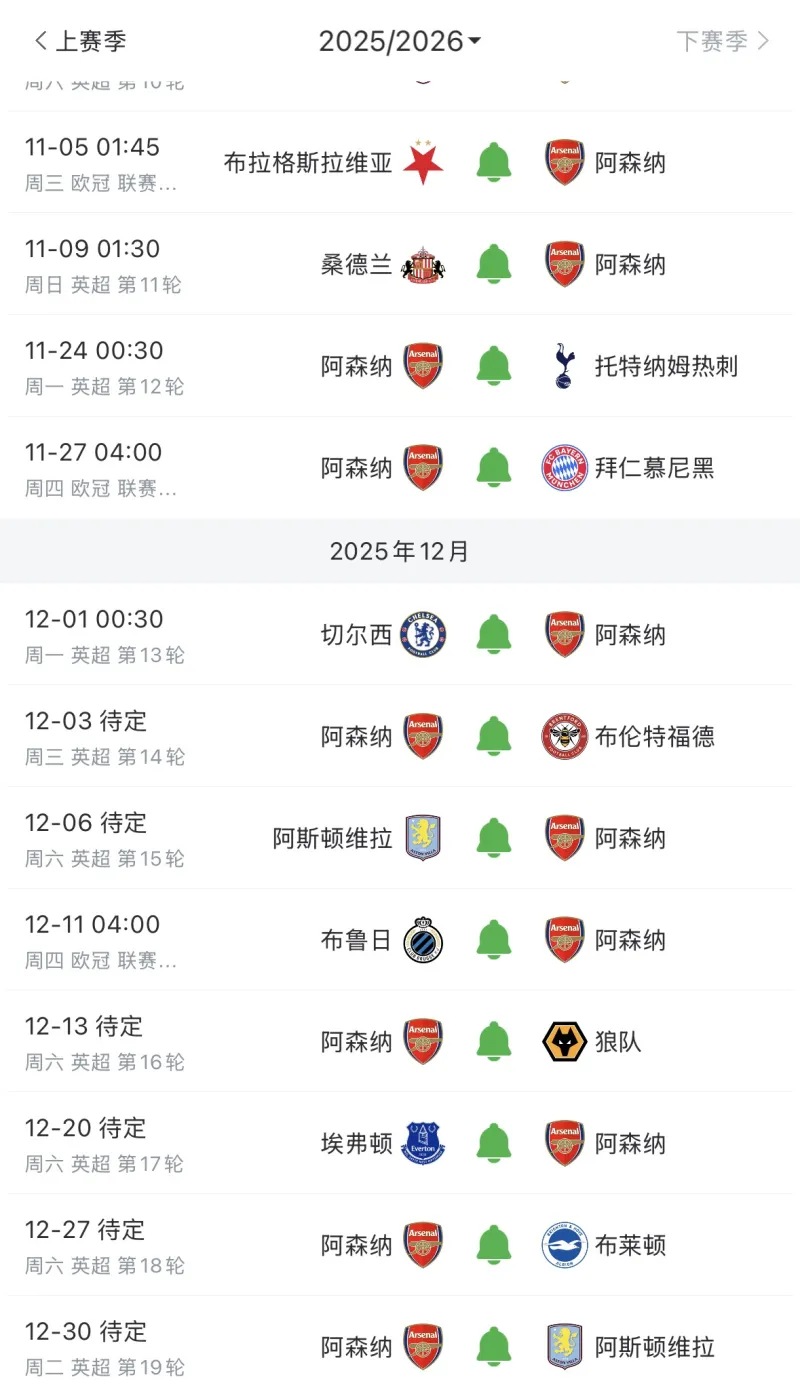Toggle reminder bell for the 12-30 match
The height and width of the screenshot is (1392, 800).
pos(494,1347)
